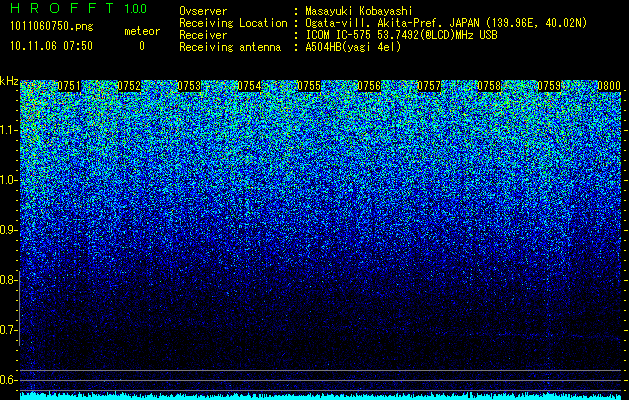Click the 0752 time marker
The height and width of the screenshot is (400, 629).
[x=129, y=86]
